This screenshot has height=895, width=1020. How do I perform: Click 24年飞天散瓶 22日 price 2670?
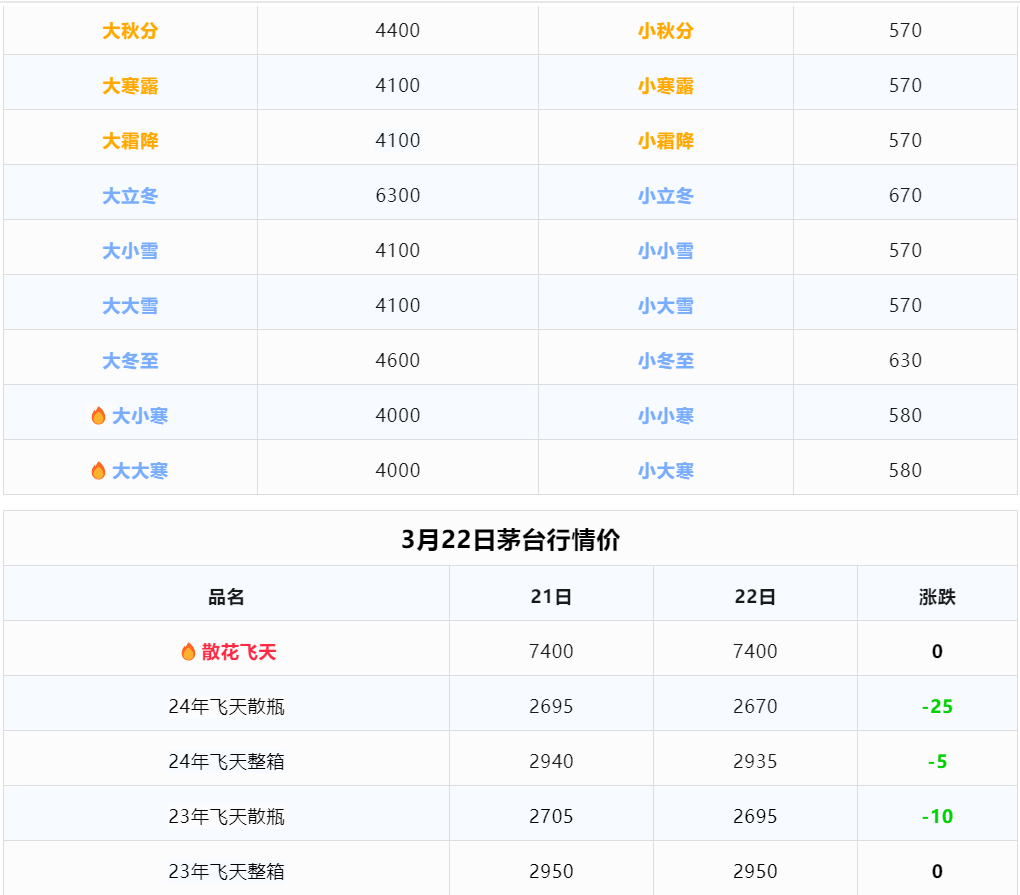755,706
